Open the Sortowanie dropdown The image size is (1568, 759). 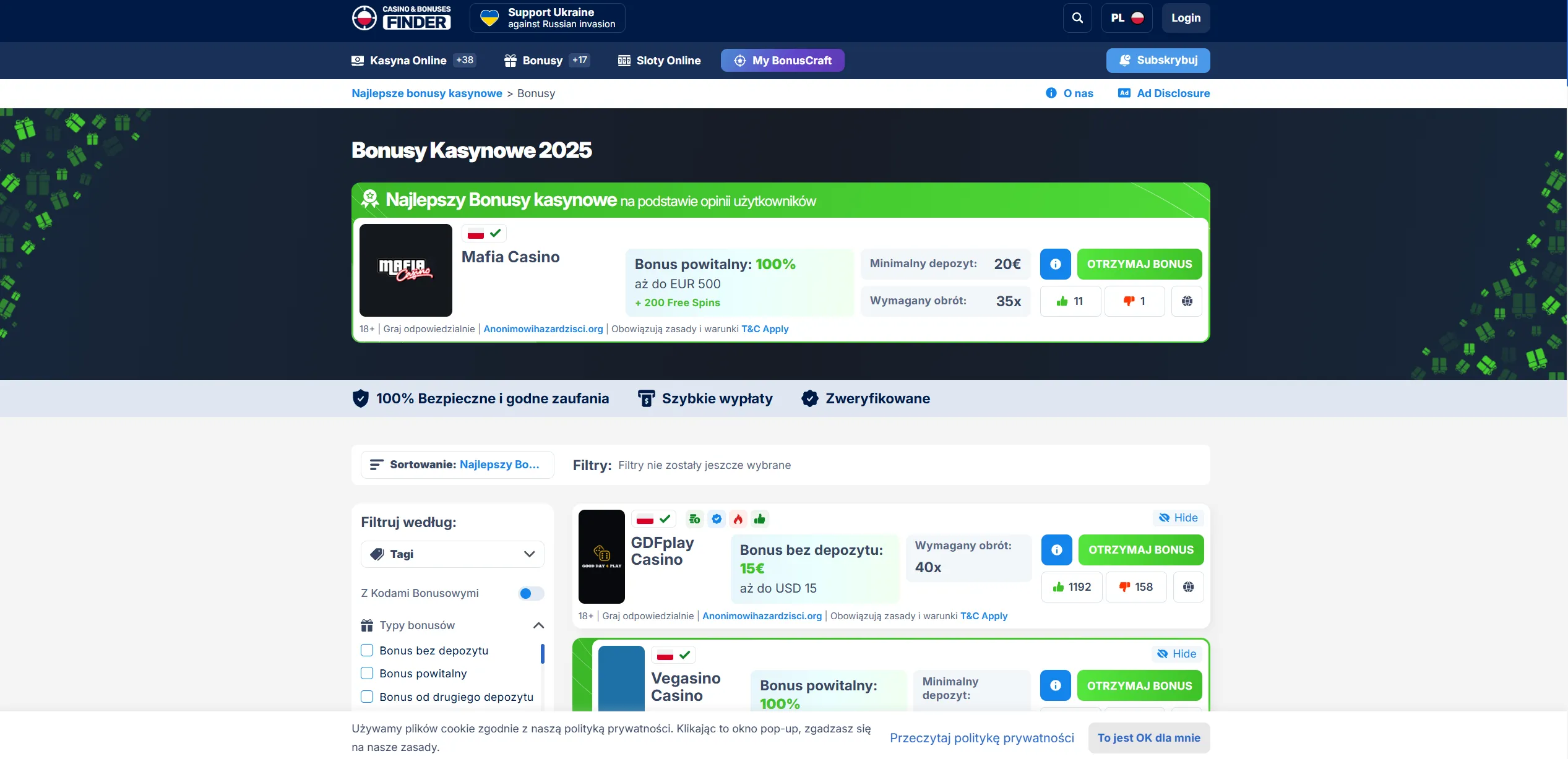coord(457,465)
